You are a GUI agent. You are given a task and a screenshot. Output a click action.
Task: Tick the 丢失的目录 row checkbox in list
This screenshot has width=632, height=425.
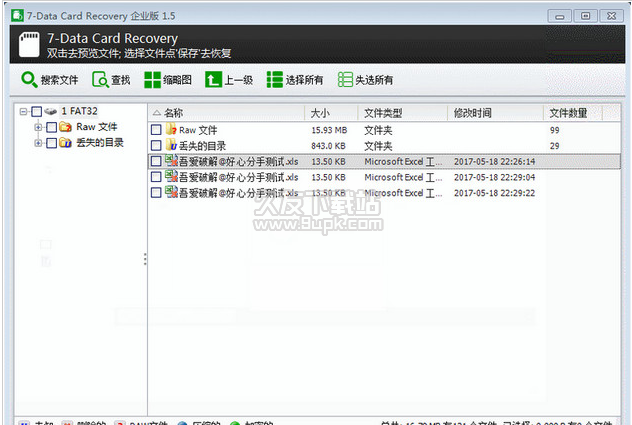pos(156,146)
